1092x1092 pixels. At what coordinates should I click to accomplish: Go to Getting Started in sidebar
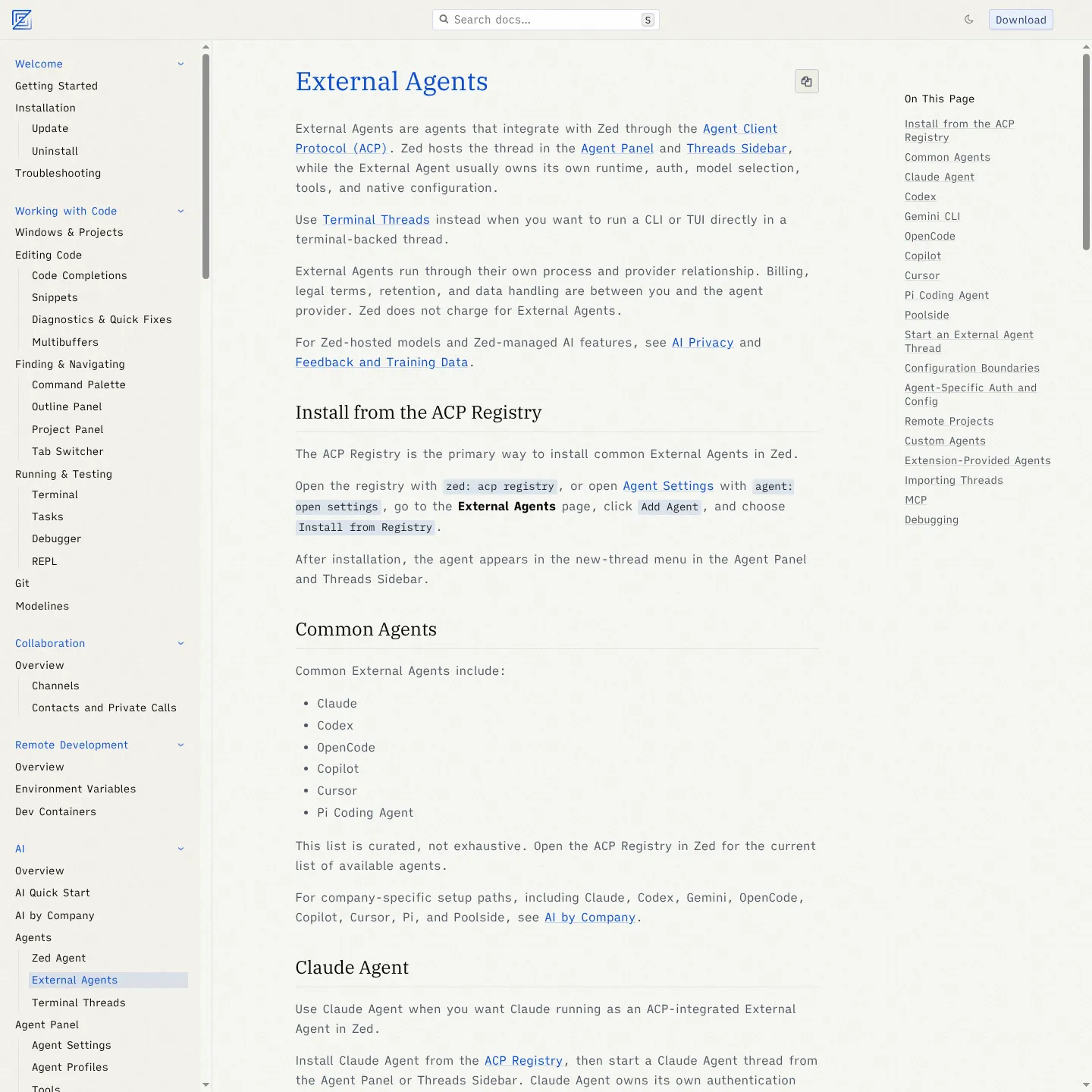(x=56, y=86)
